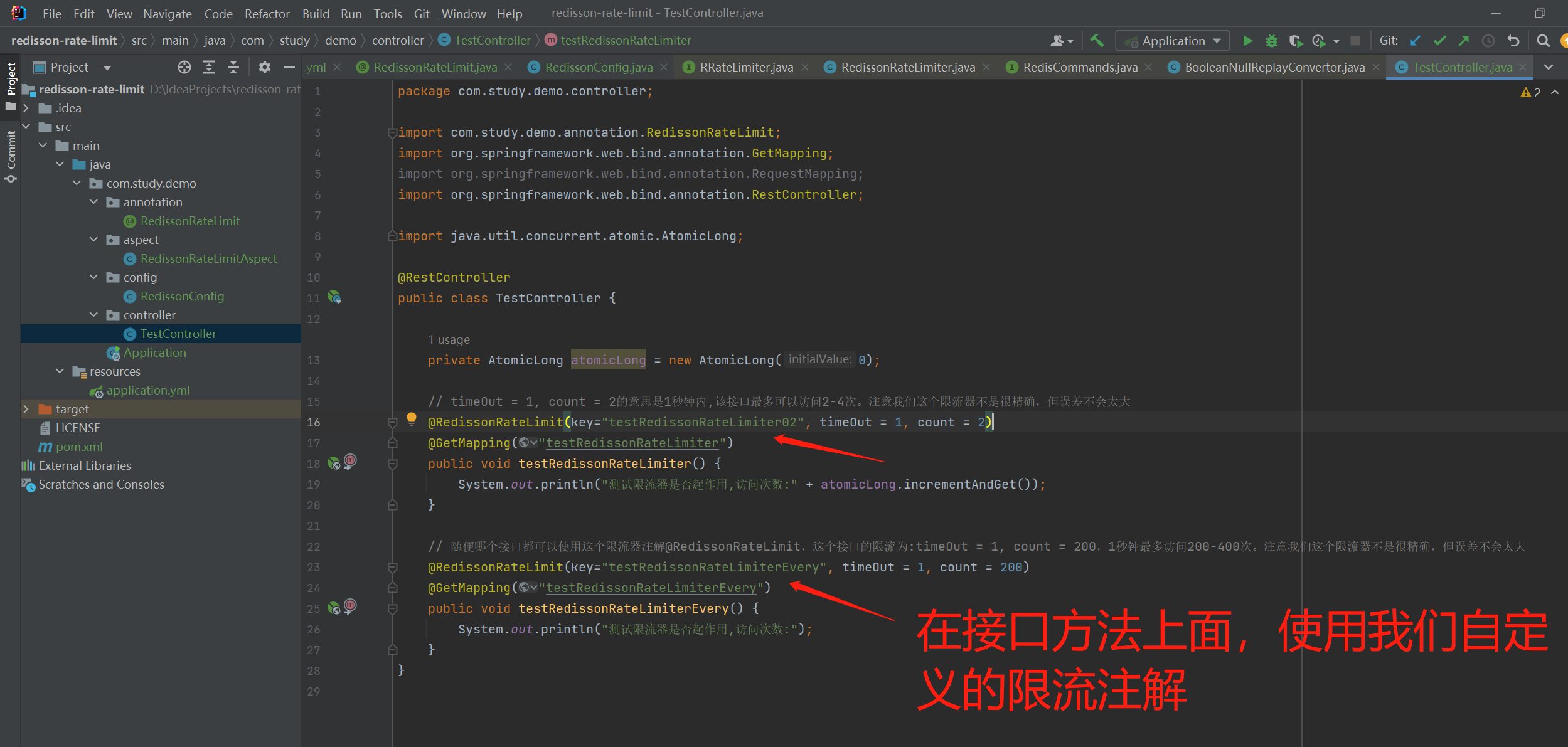The height and width of the screenshot is (747, 1568).
Task: Switch to RRateLimiter.java tab
Action: (x=744, y=67)
